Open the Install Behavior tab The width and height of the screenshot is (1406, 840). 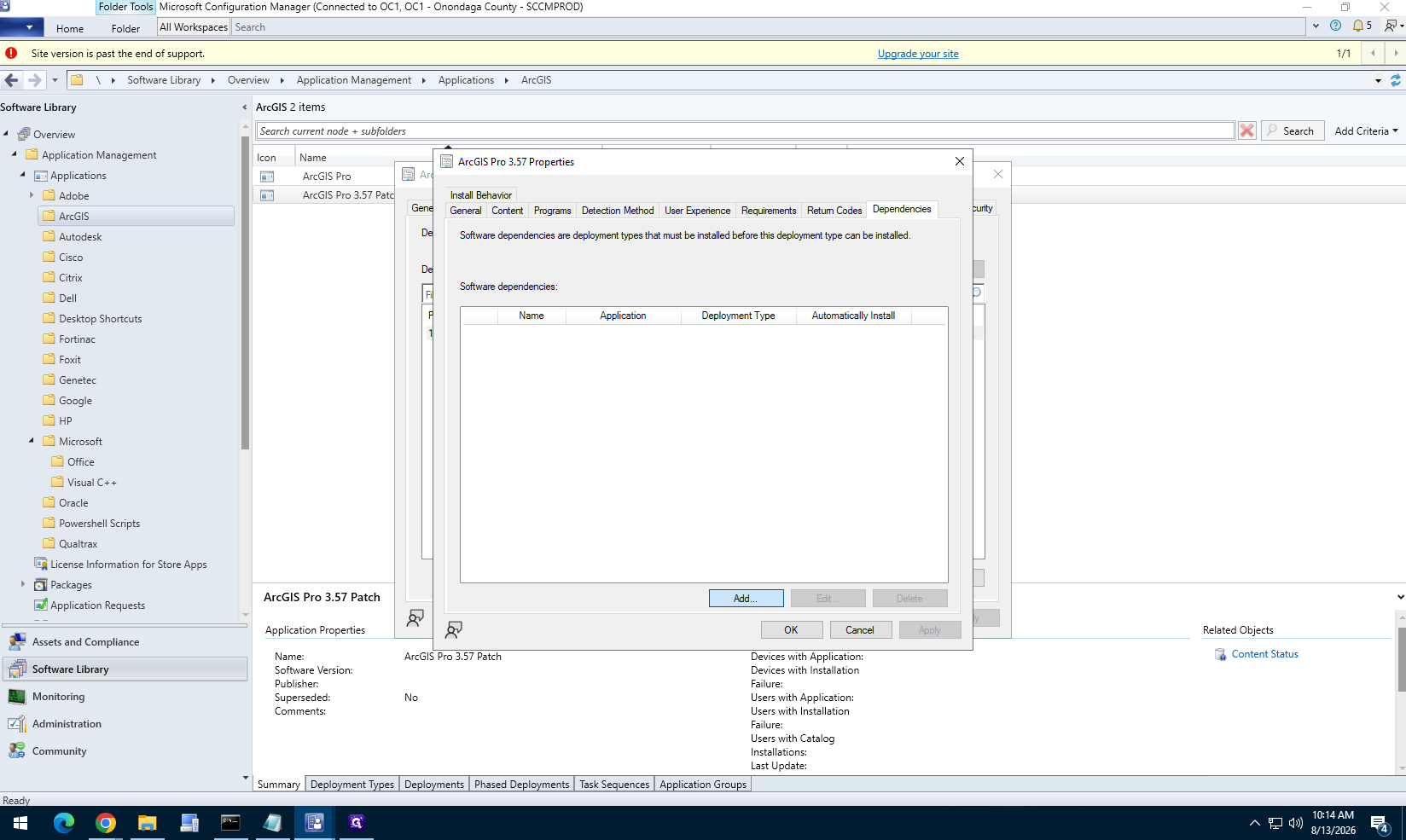(x=481, y=195)
